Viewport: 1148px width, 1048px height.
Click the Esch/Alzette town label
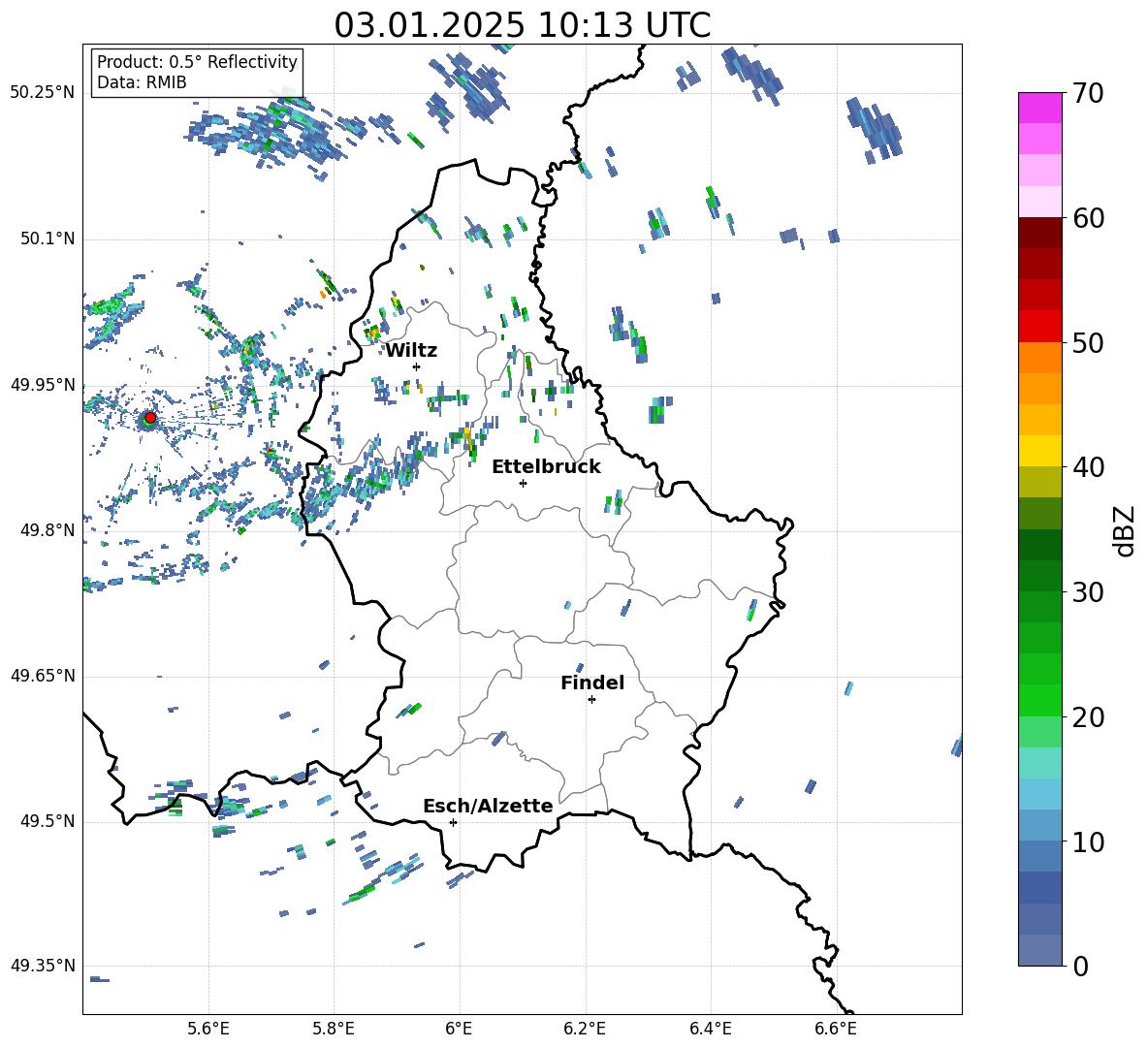pos(489,806)
